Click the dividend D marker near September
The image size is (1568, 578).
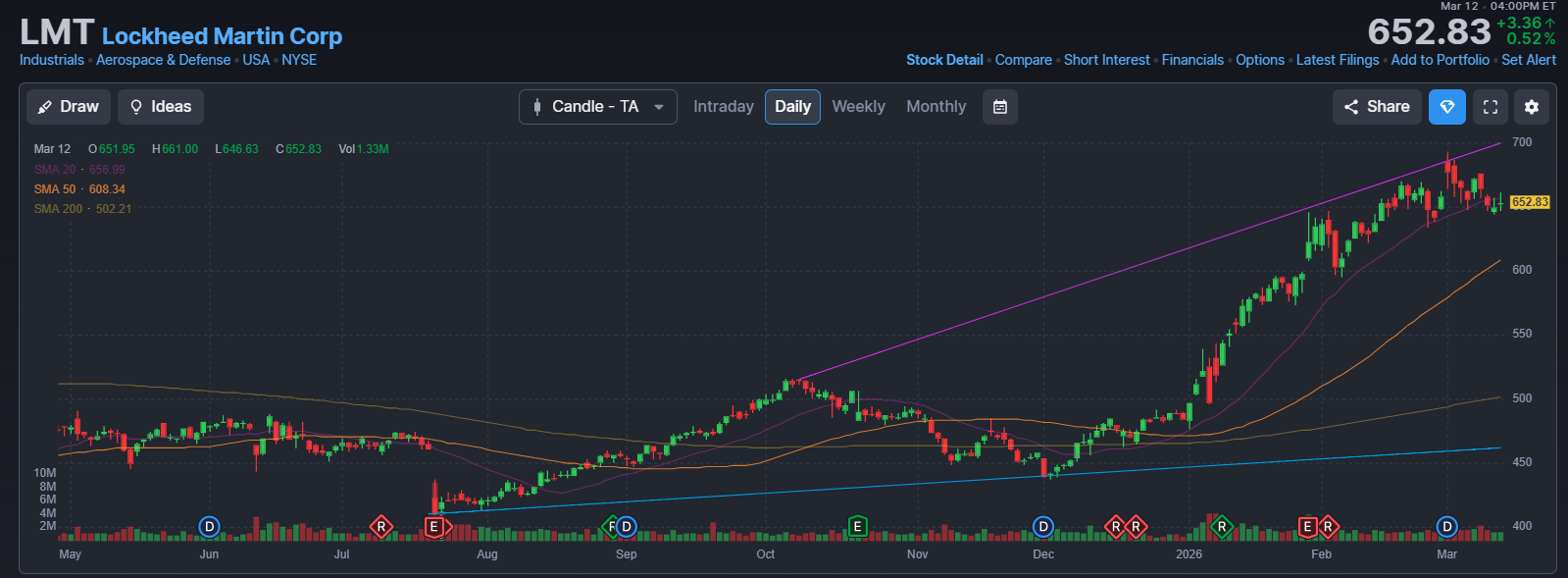click(626, 527)
